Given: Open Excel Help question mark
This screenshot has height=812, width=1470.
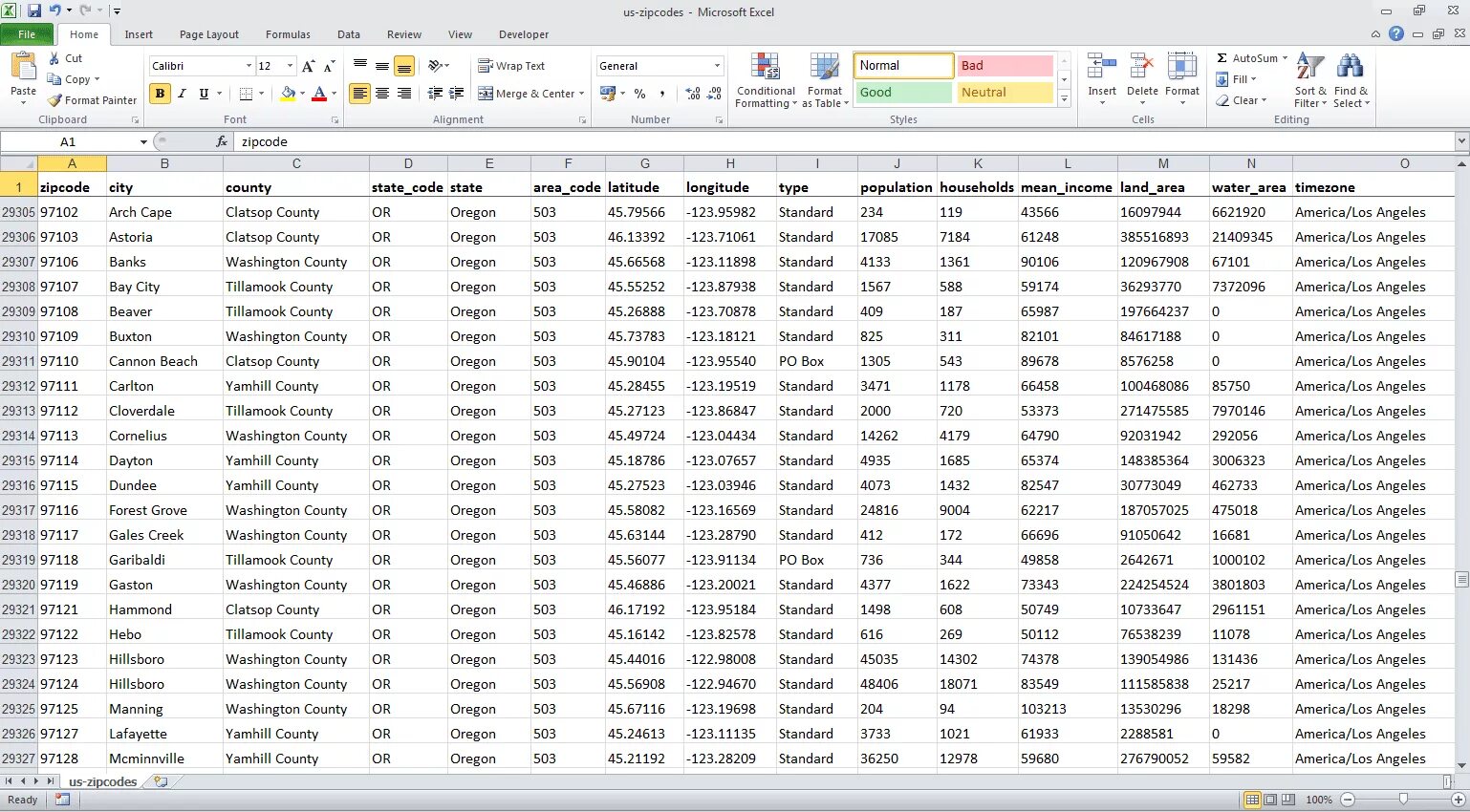Looking at the screenshot, I should [1396, 33].
